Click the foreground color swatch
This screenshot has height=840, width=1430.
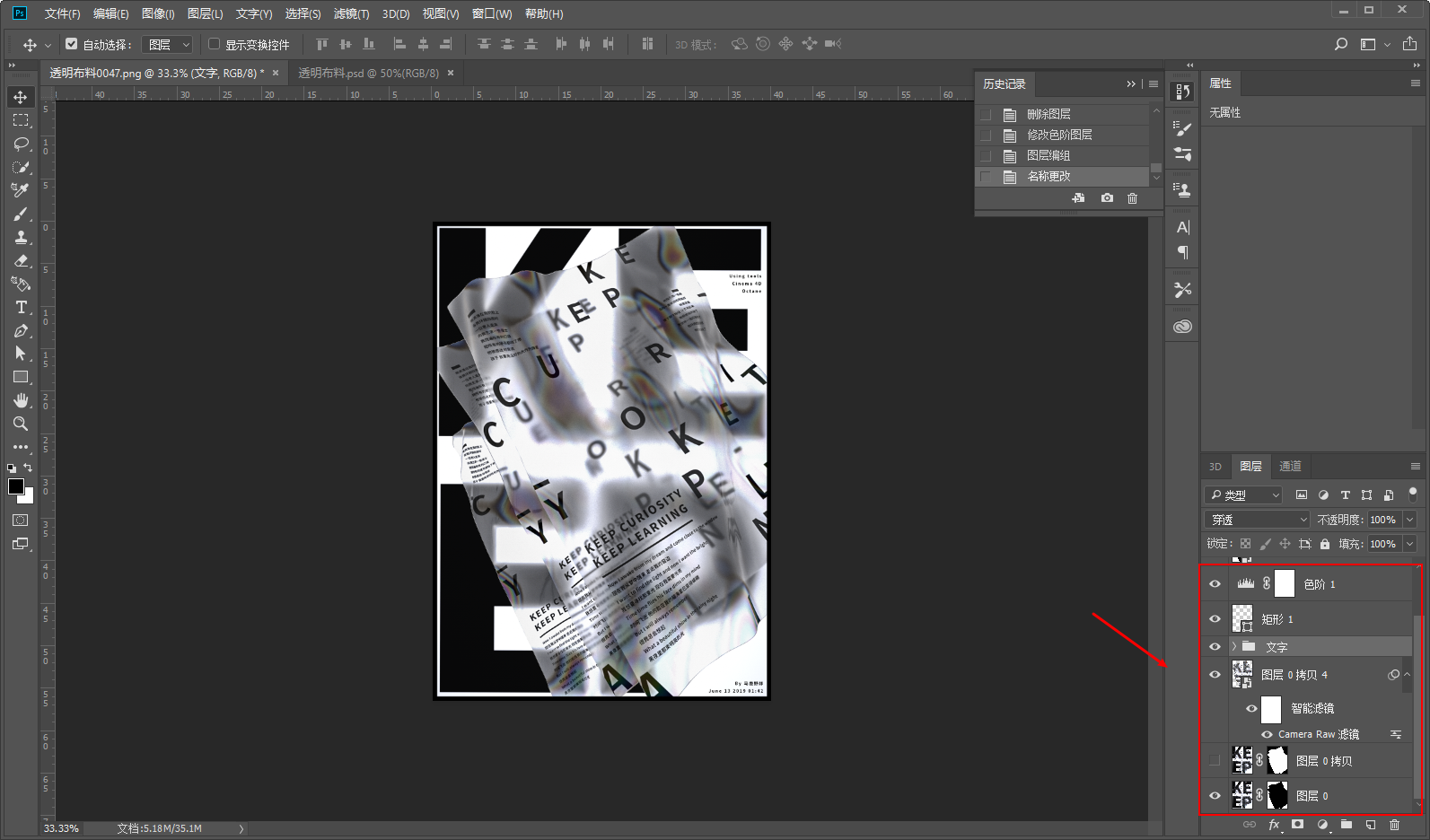coord(16,486)
